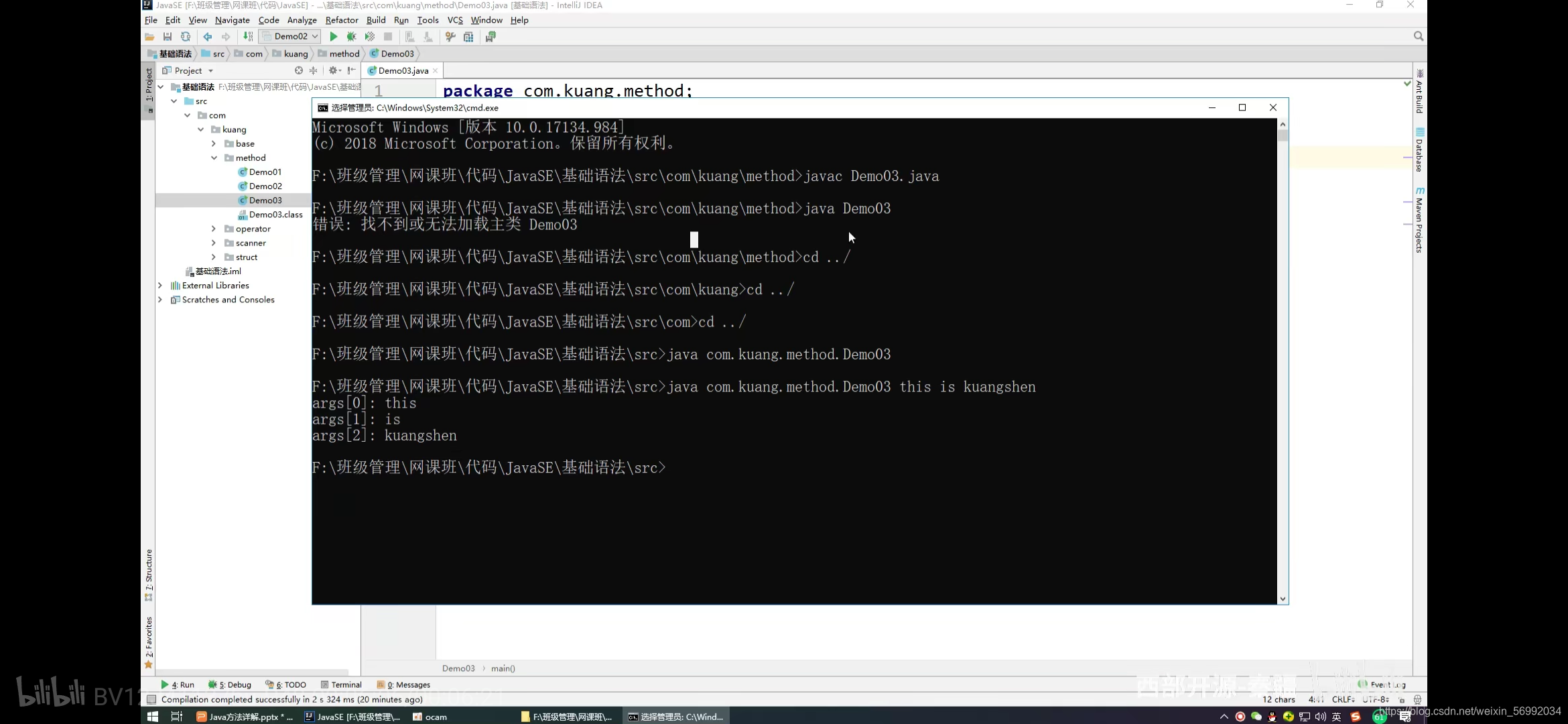Open the QQ penguin tray icon
Viewport: 1568px width, 724px height.
click(1272, 717)
